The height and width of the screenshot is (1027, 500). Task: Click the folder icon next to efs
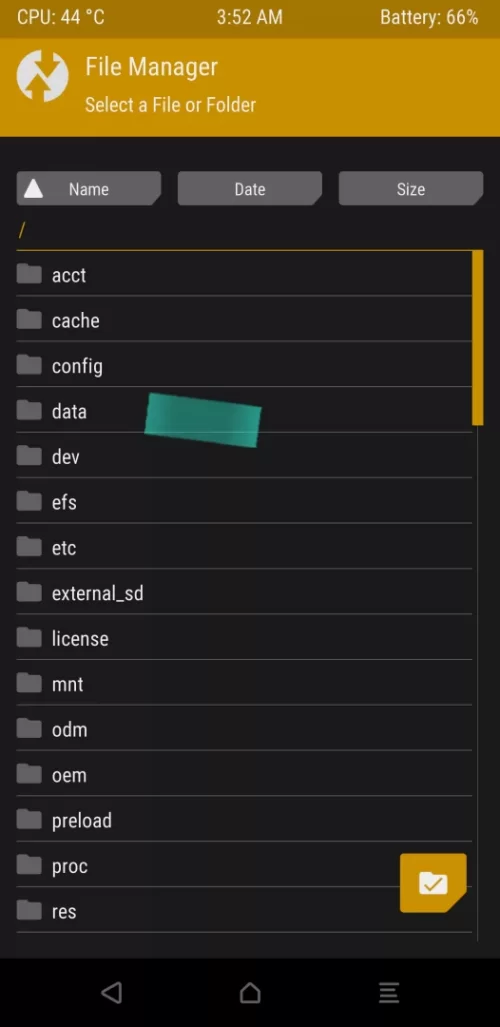click(29, 501)
